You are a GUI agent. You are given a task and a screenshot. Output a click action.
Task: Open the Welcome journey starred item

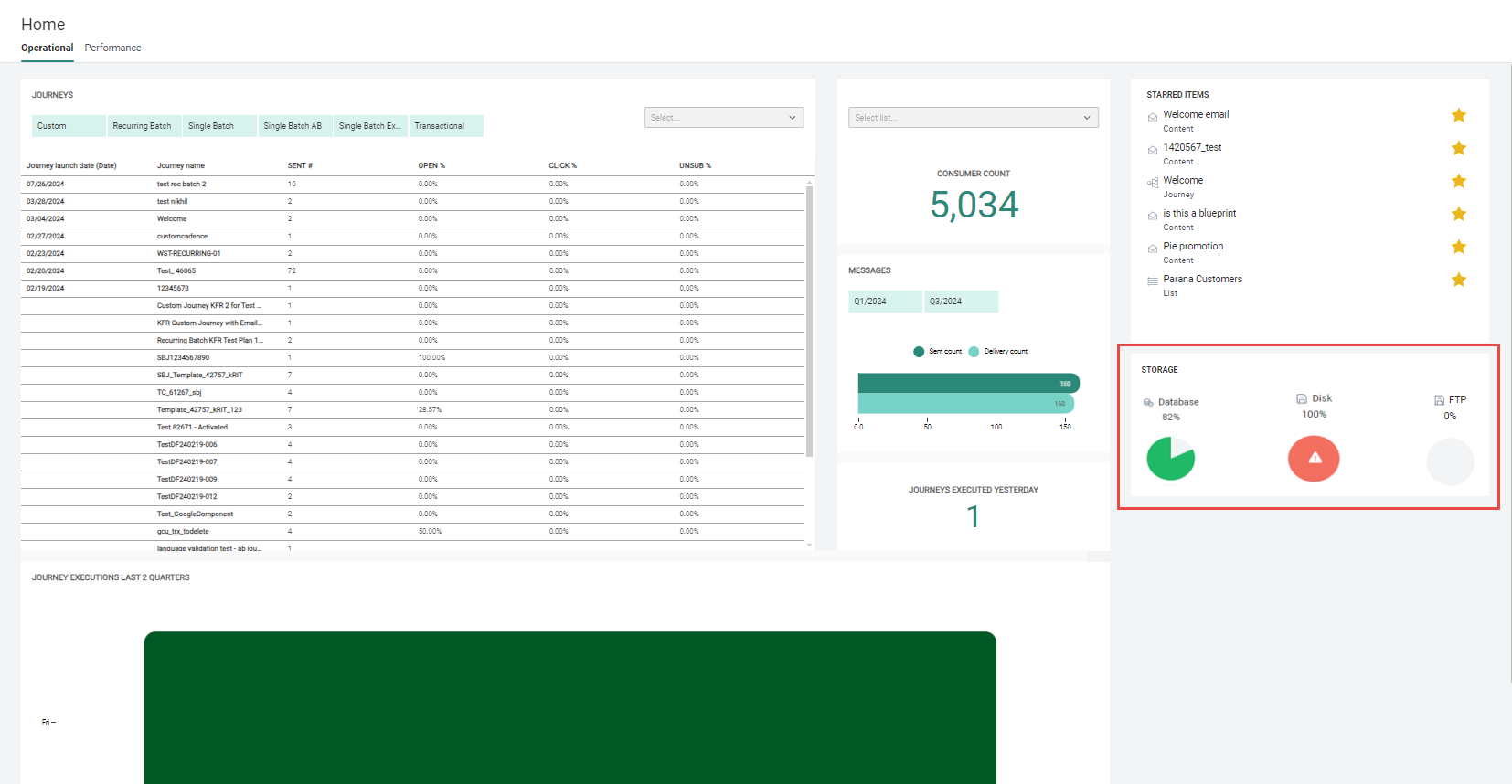[x=1183, y=181]
